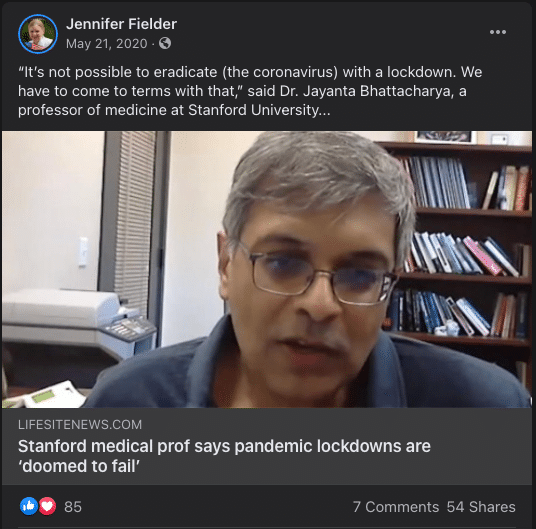Open the three-dot post options menu
Image resolution: width=536 pixels, height=529 pixels.
pyautogui.click(x=497, y=32)
